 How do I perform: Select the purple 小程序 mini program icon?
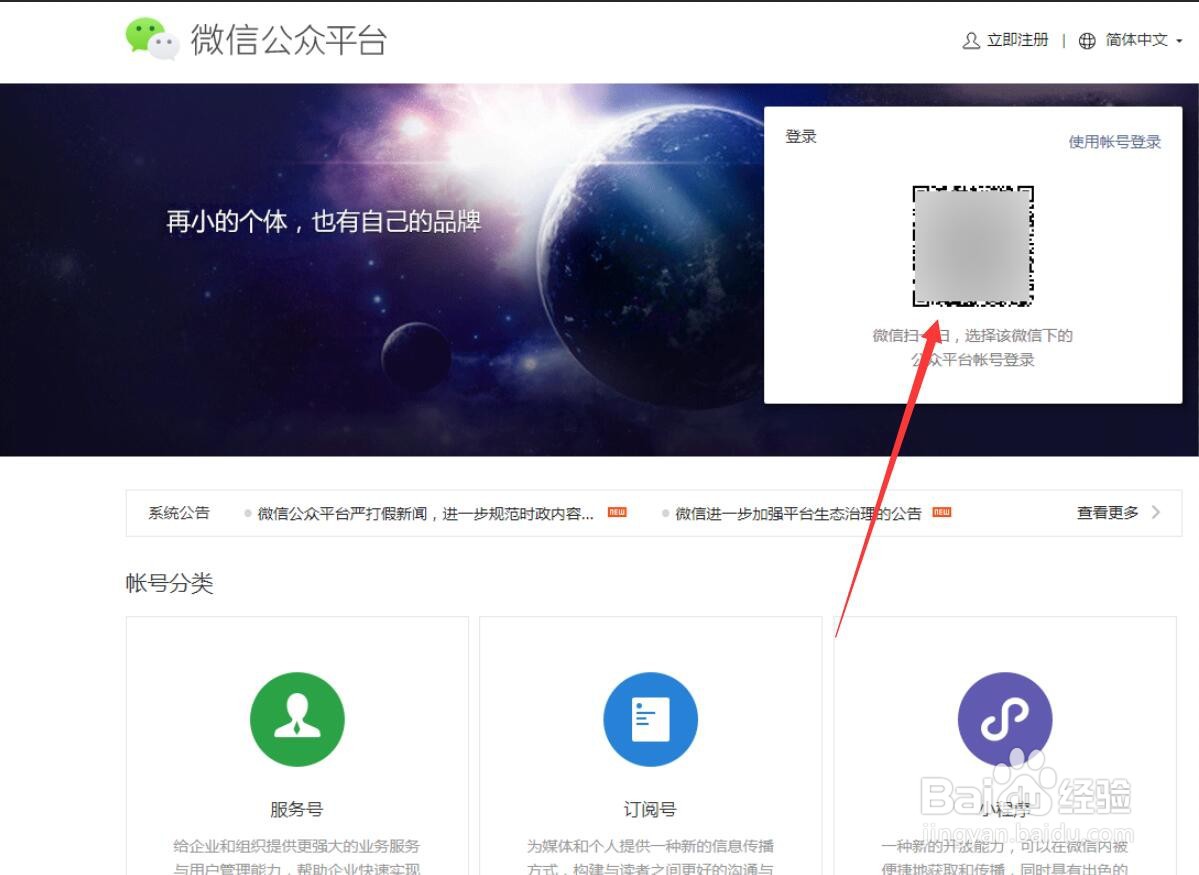click(x=1005, y=718)
